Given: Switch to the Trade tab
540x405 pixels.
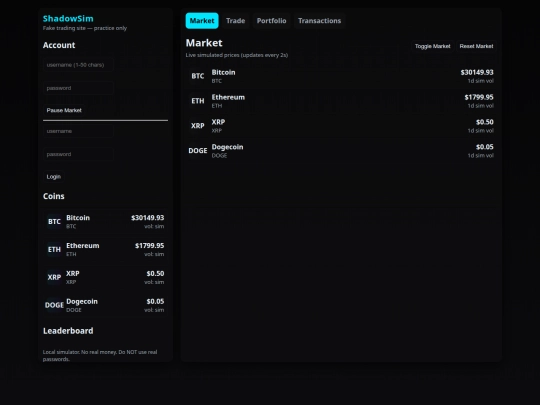Looking at the screenshot, I should (236, 21).
